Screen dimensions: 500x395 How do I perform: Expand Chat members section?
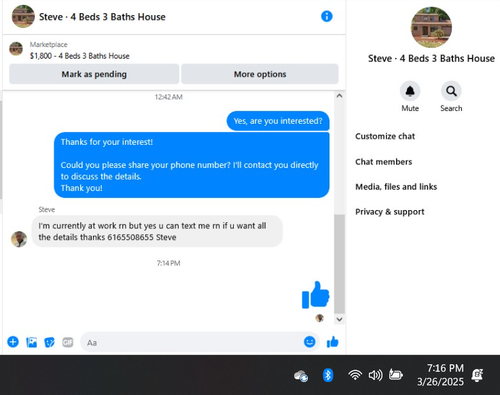[x=384, y=162]
